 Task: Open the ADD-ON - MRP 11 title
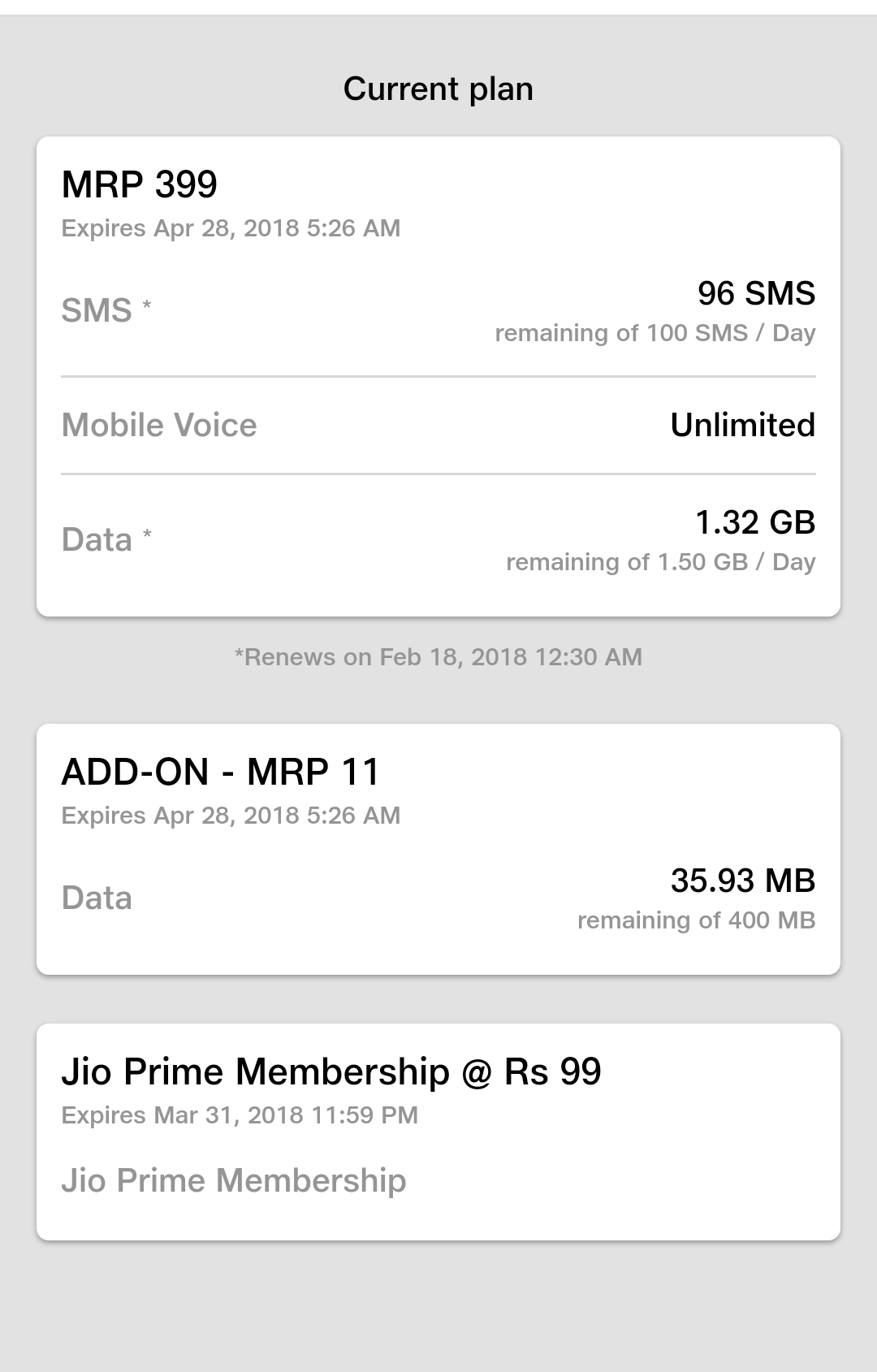click(x=220, y=772)
